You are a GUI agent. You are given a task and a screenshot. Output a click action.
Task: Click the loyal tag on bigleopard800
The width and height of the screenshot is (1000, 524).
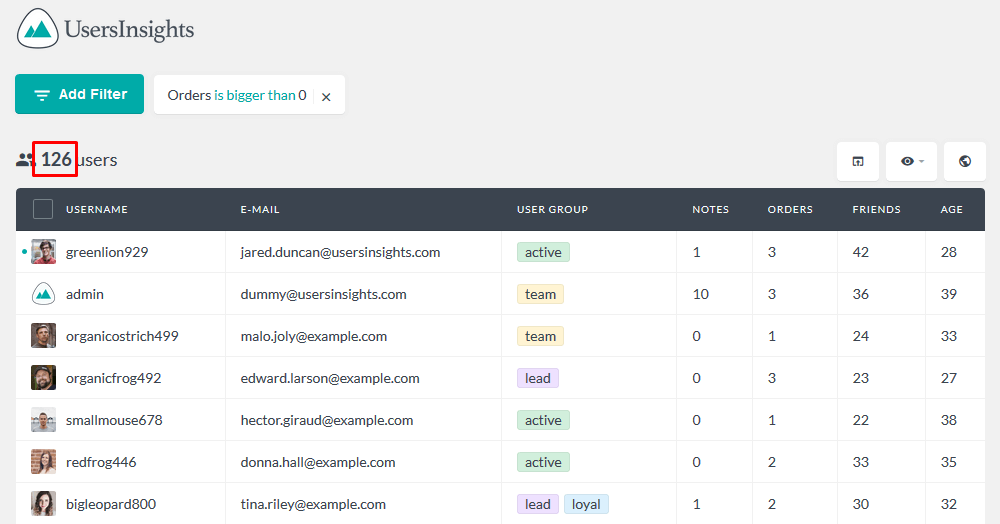point(586,504)
